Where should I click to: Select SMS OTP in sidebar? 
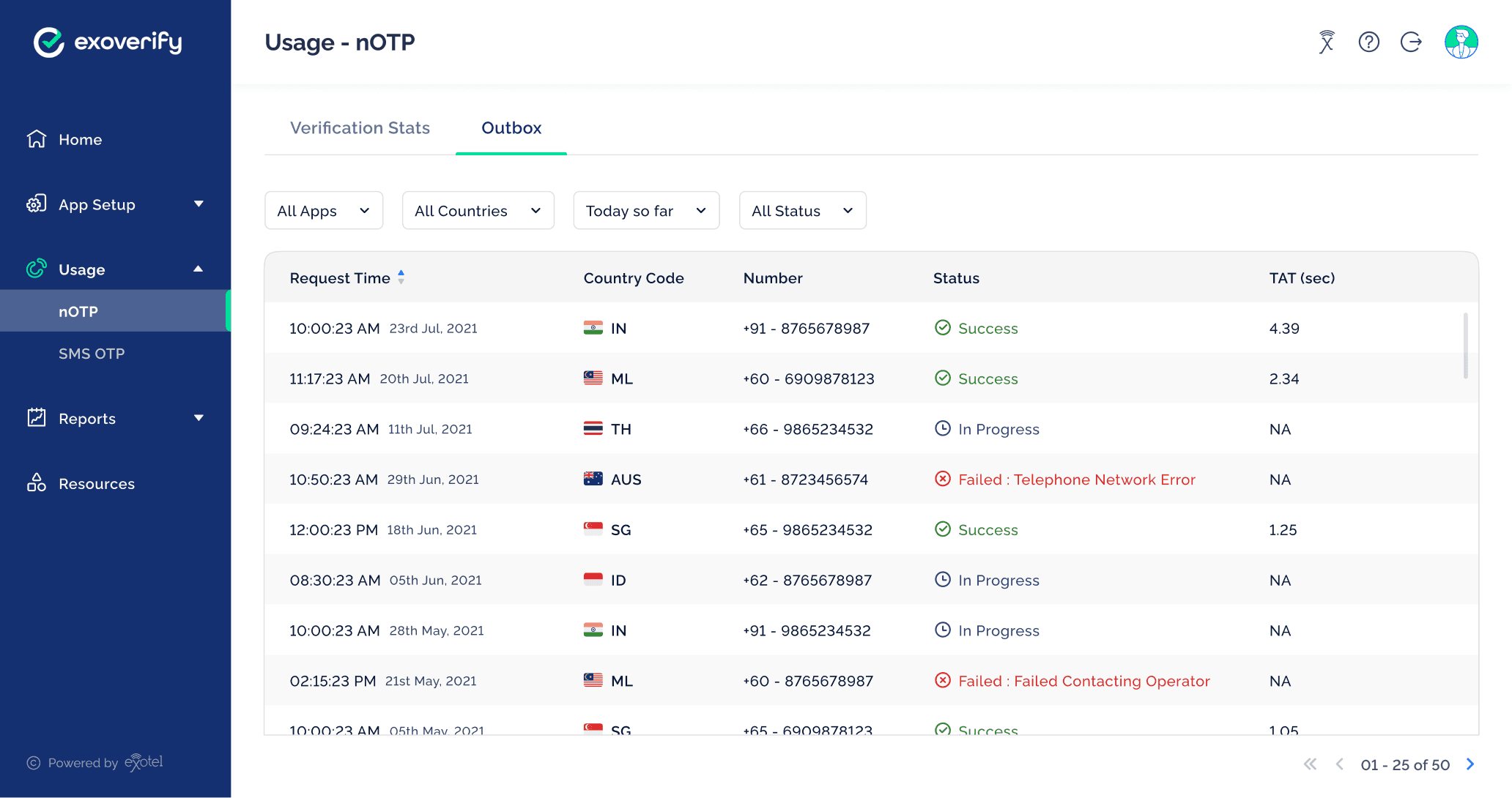pos(92,354)
